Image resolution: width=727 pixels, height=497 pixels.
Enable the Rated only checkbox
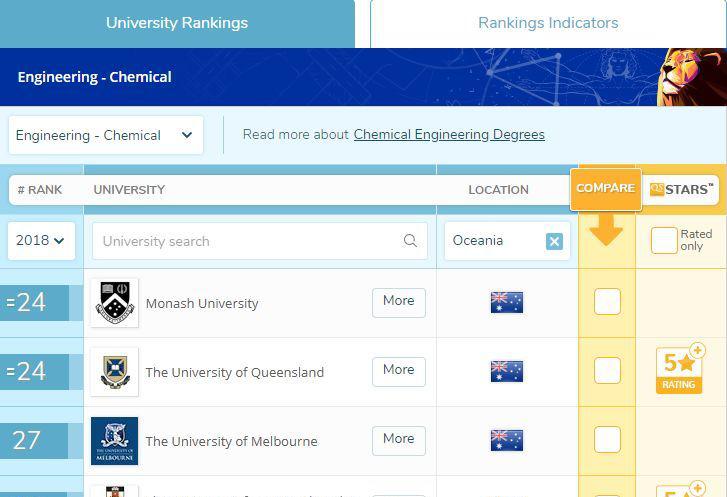click(664, 240)
